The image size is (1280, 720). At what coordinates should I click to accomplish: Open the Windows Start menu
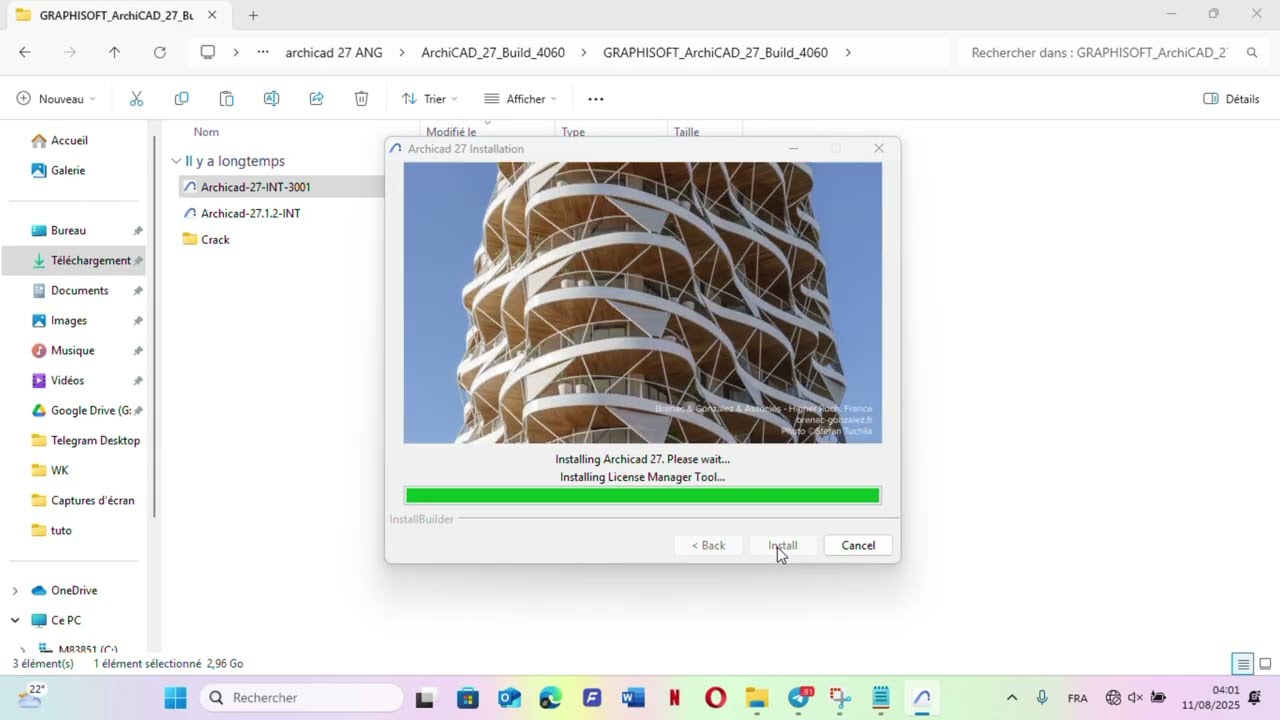pos(175,697)
